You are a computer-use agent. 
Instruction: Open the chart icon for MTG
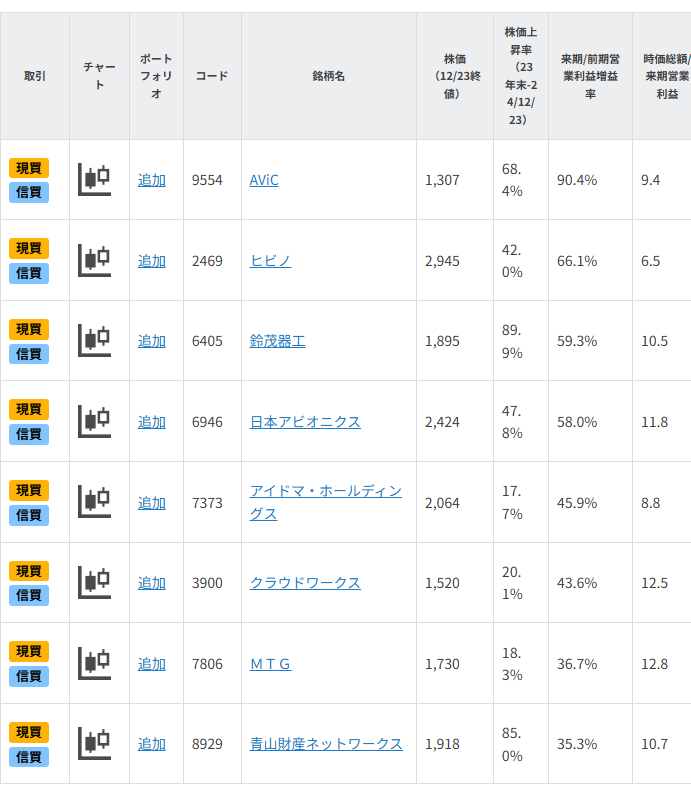(x=94, y=664)
